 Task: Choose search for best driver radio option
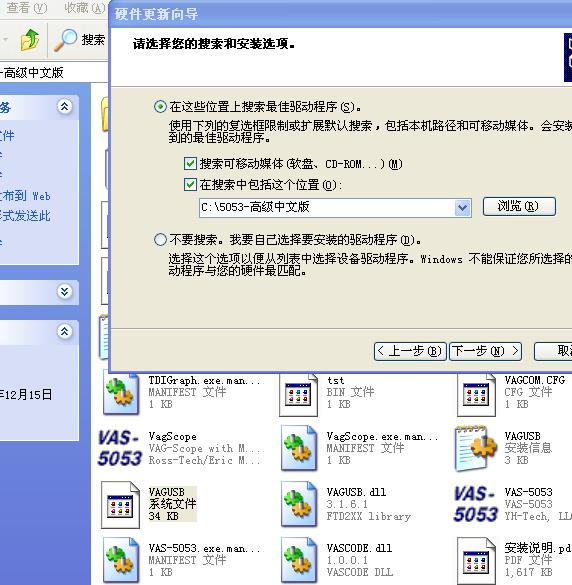coord(160,107)
